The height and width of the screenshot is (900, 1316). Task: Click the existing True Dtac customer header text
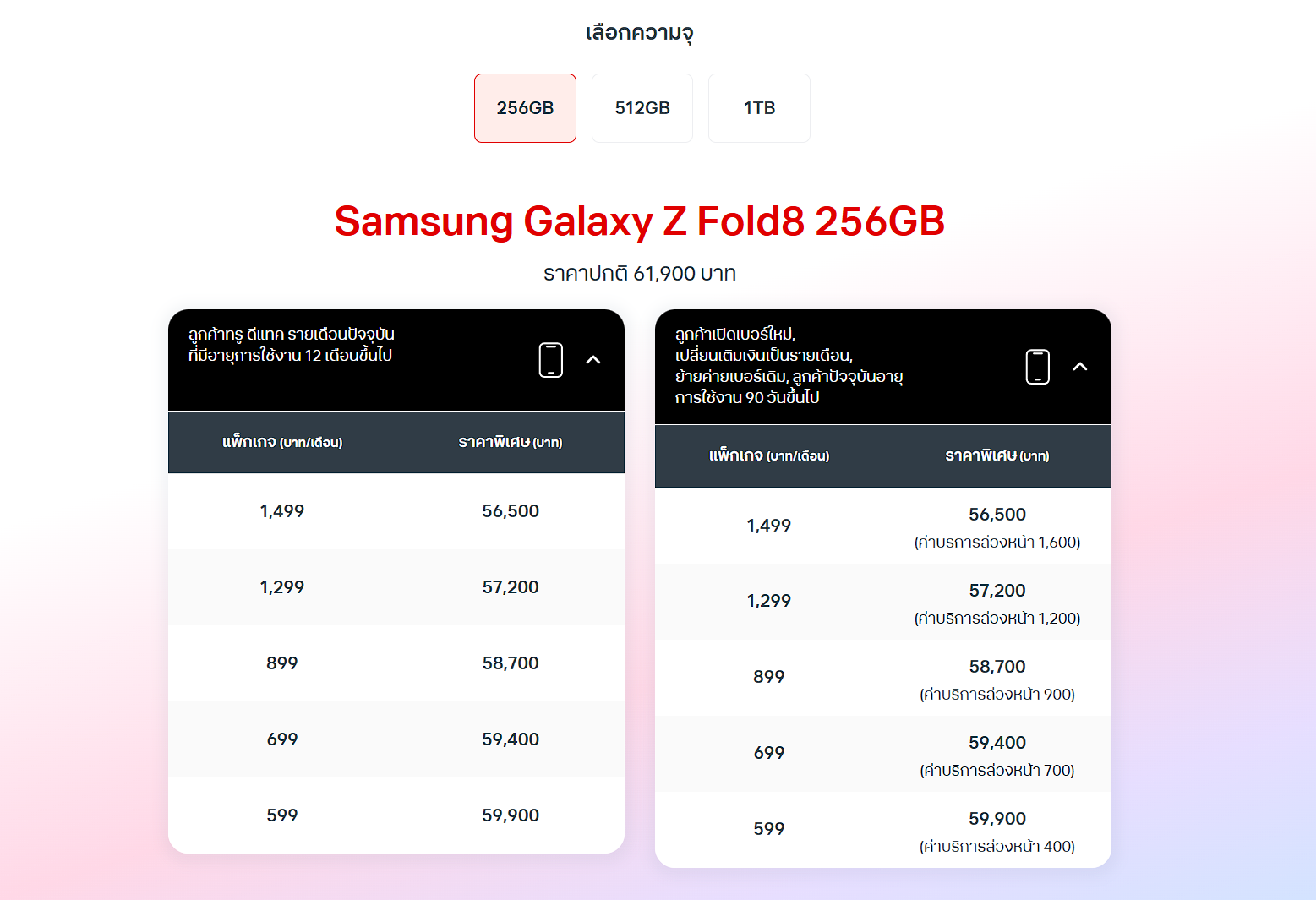coord(292,345)
